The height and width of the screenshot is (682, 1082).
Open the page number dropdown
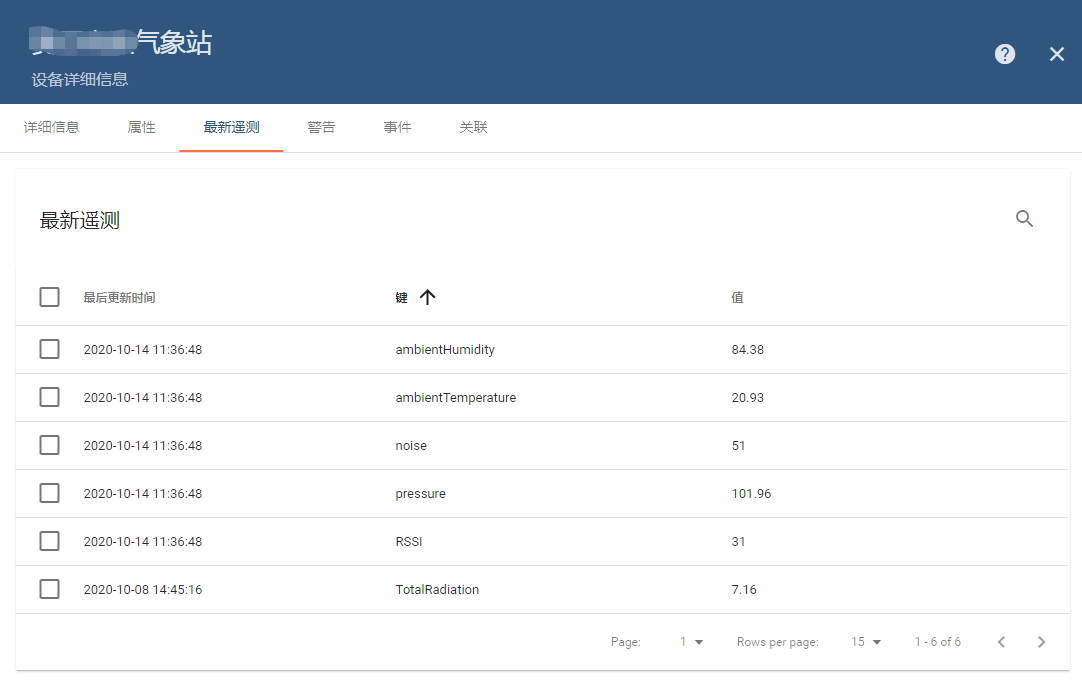(x=691, y=642)
